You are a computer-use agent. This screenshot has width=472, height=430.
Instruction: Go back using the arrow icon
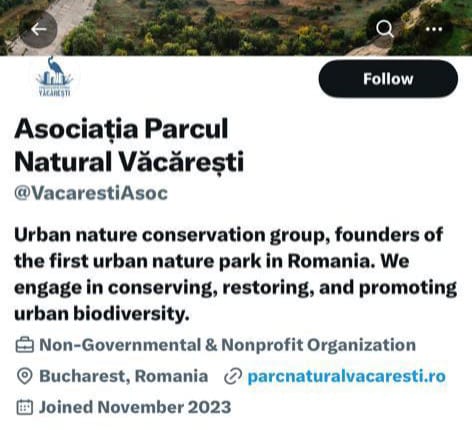[38, 29]
